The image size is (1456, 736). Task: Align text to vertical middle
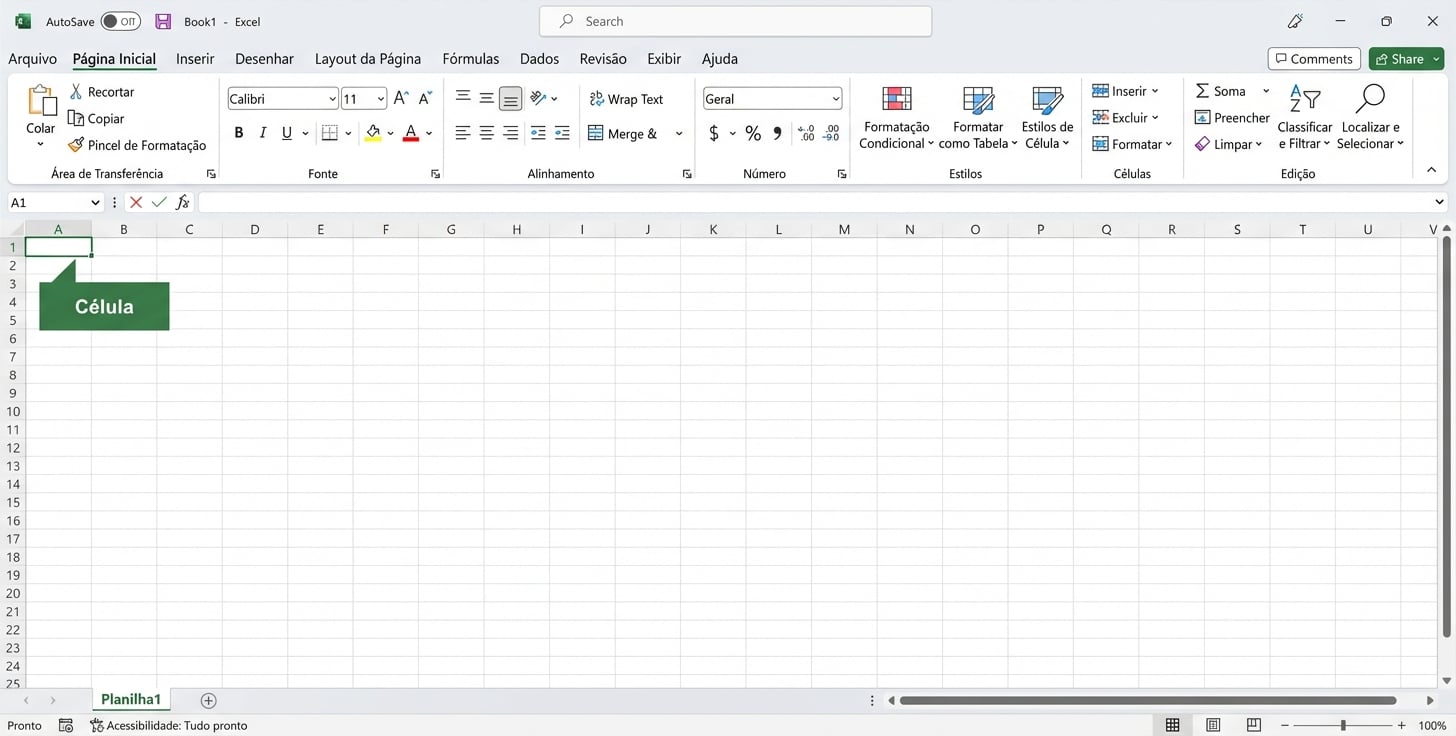tap(486, 98)
